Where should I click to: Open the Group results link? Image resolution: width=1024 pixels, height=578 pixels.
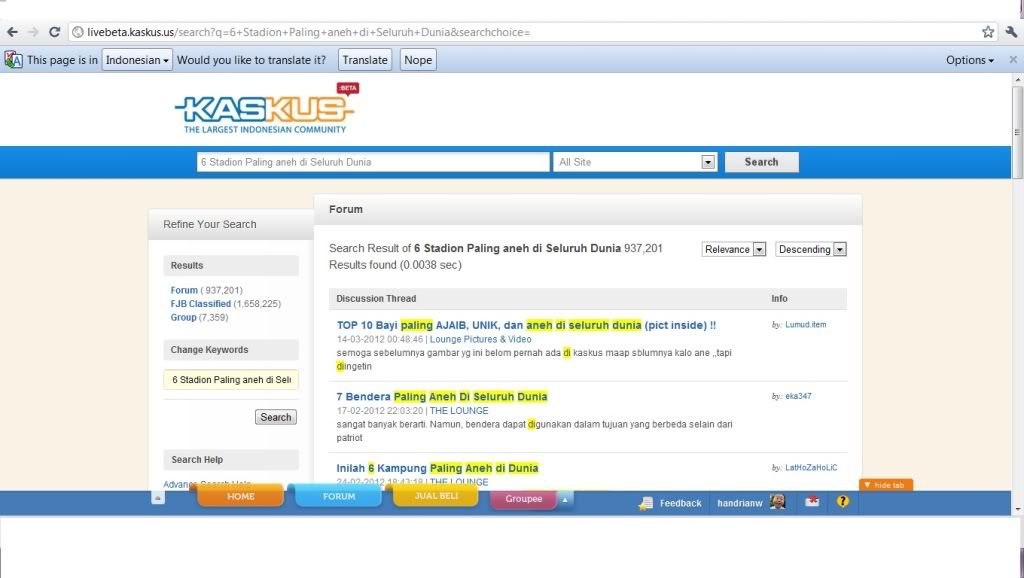(x=184, y=317)
